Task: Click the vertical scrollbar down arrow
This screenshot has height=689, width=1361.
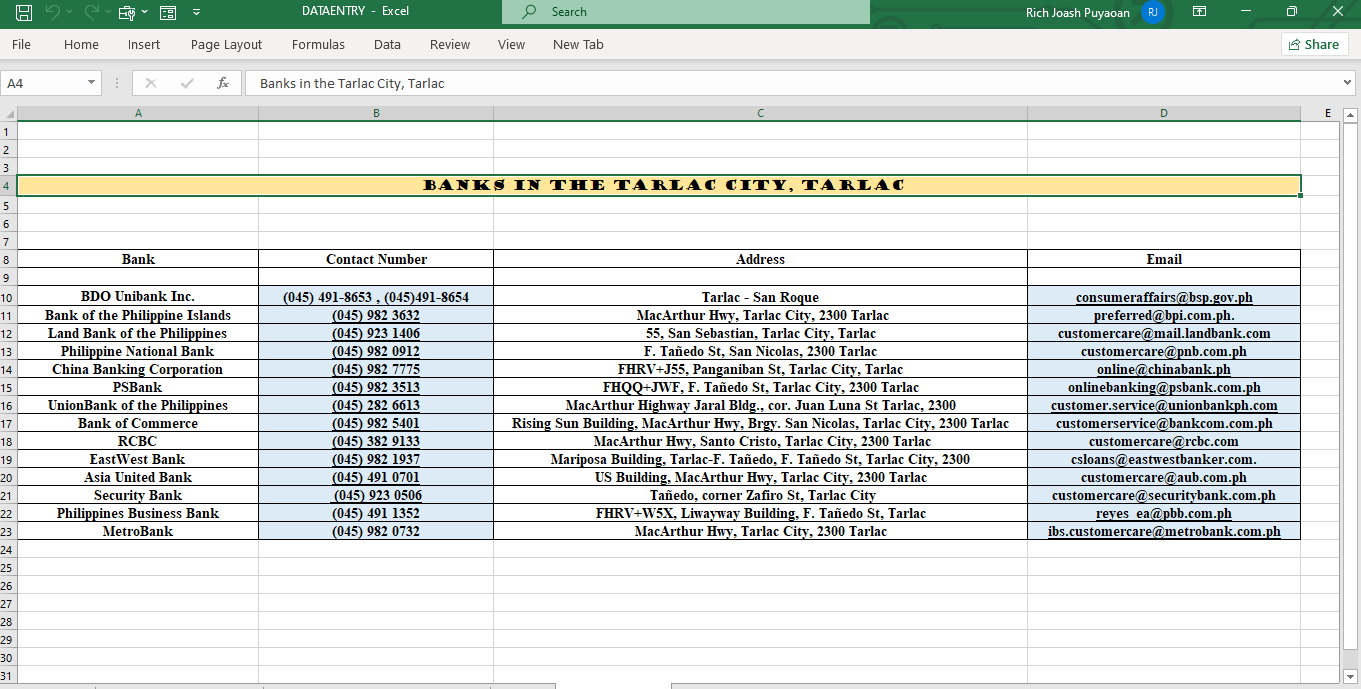Action: tap(1349, 676)
